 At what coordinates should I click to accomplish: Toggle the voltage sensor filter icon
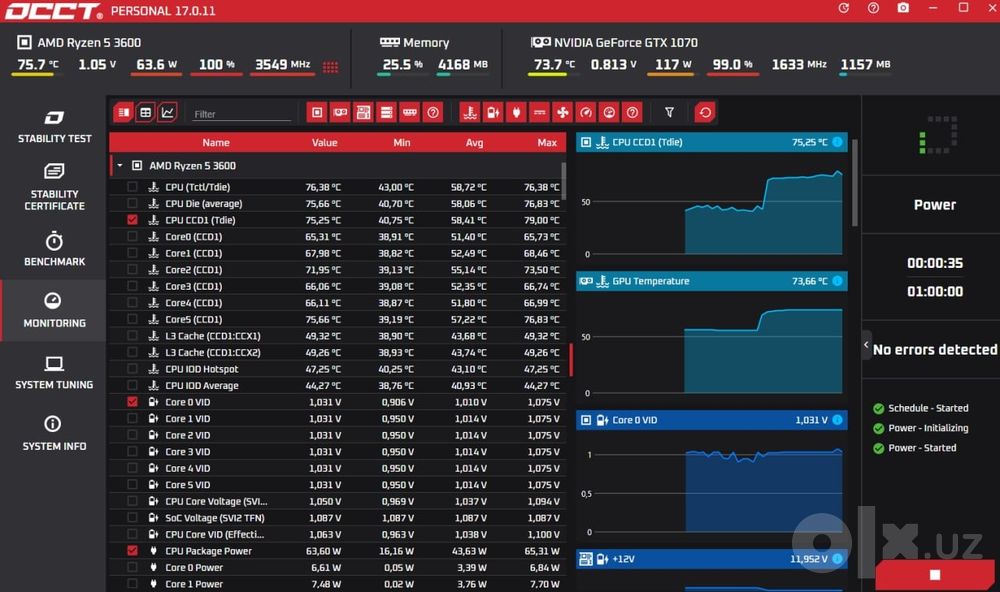coord(493,113)
